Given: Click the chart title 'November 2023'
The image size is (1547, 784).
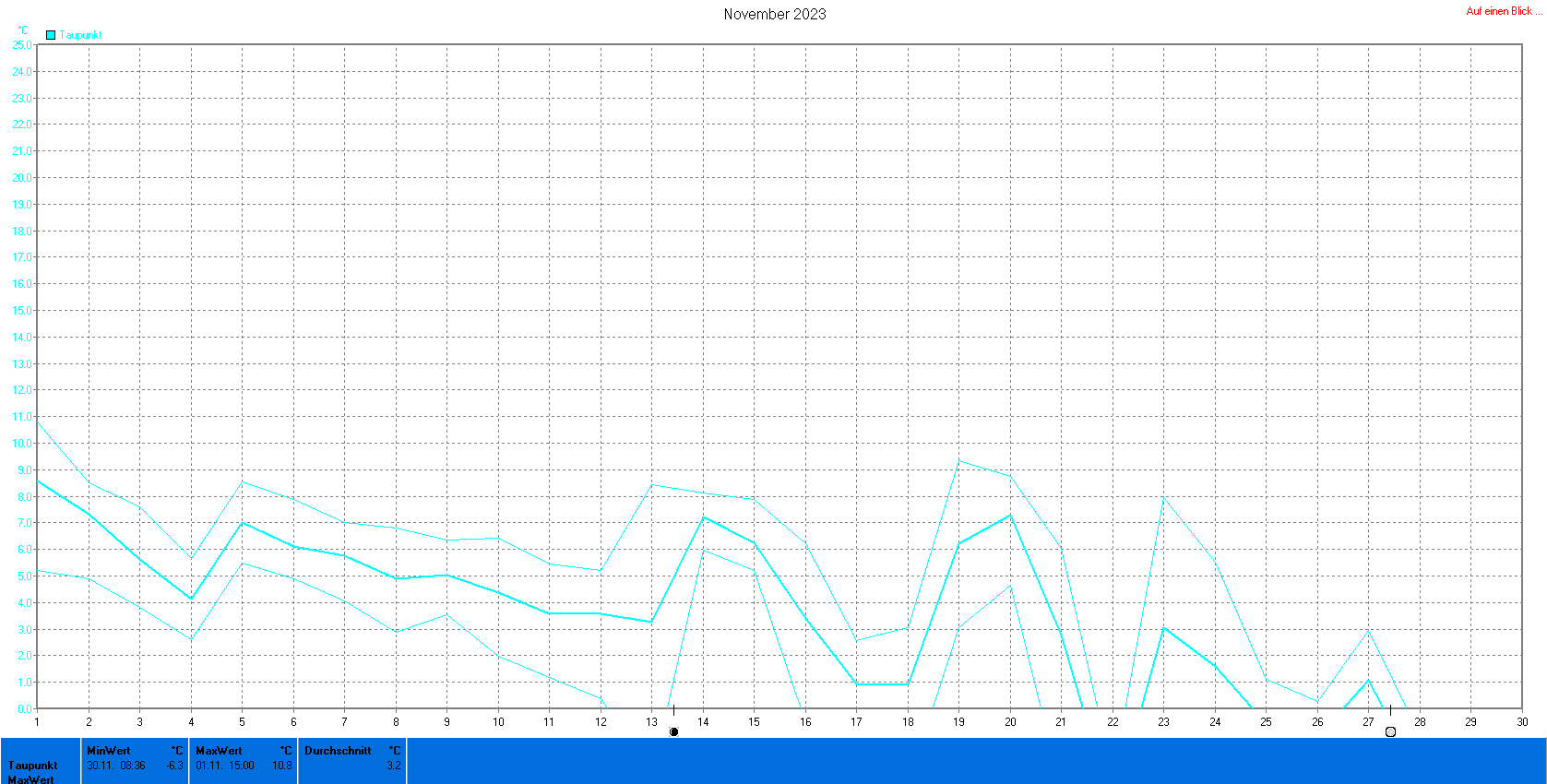Looking at the screenshot, I should point(775,14).
